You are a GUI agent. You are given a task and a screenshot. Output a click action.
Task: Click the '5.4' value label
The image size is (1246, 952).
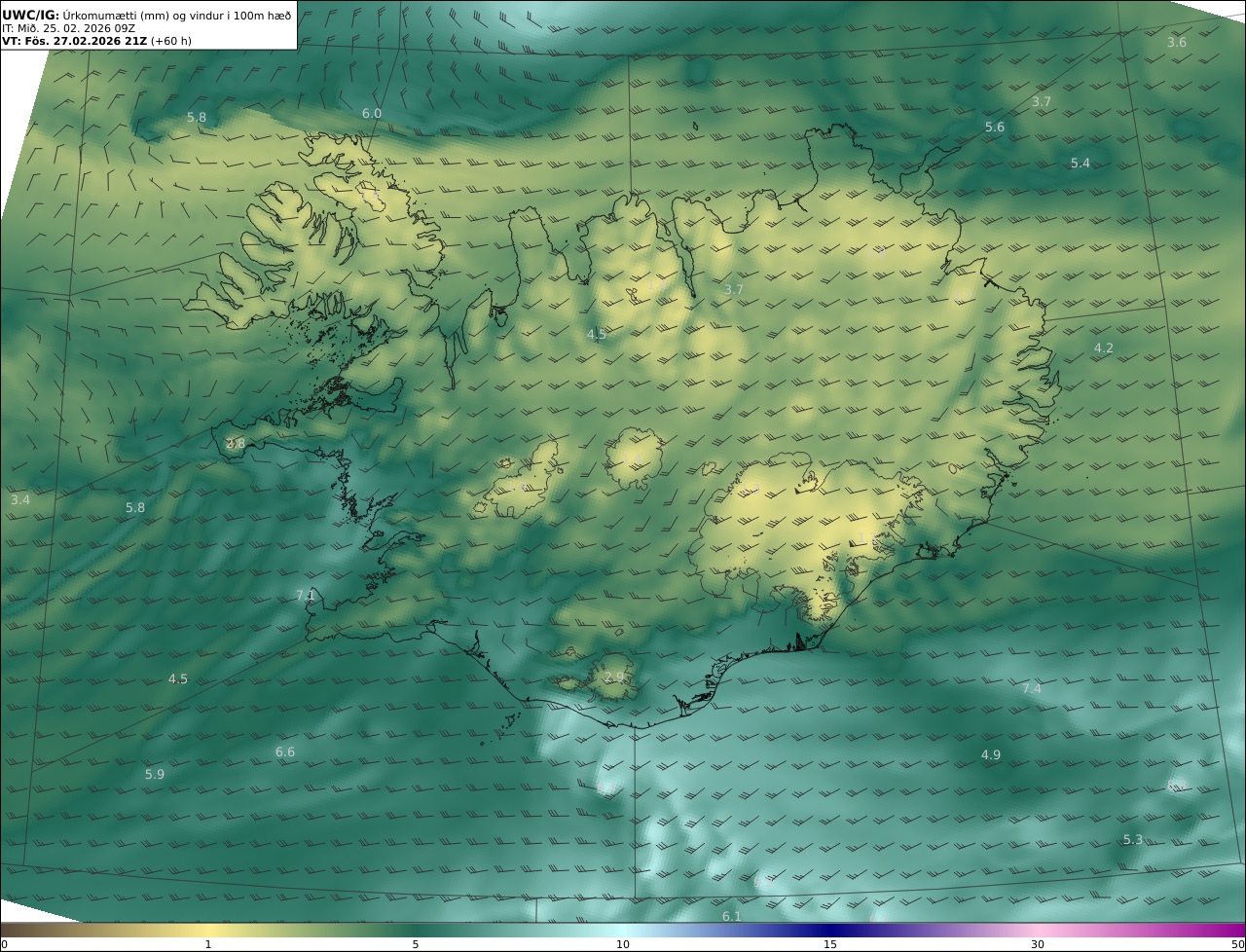pyautogui.click(x=1081, y=164)
